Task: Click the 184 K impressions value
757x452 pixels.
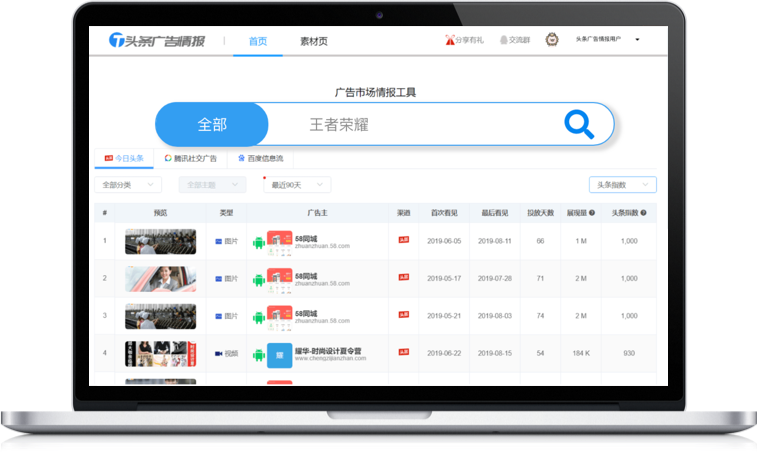Action: point(581,353)
